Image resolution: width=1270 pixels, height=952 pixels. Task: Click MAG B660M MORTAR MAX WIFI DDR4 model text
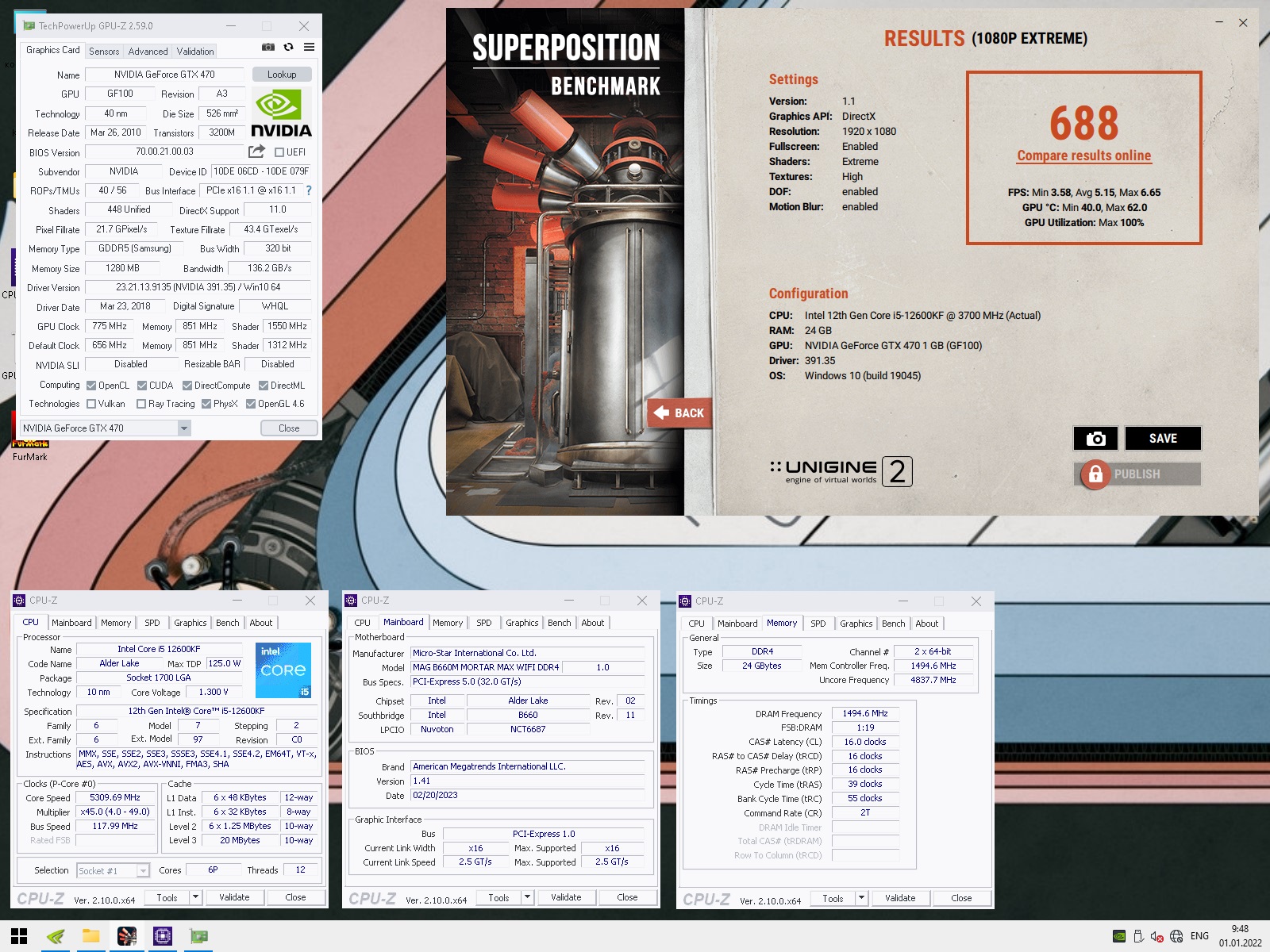coord(486,668)
